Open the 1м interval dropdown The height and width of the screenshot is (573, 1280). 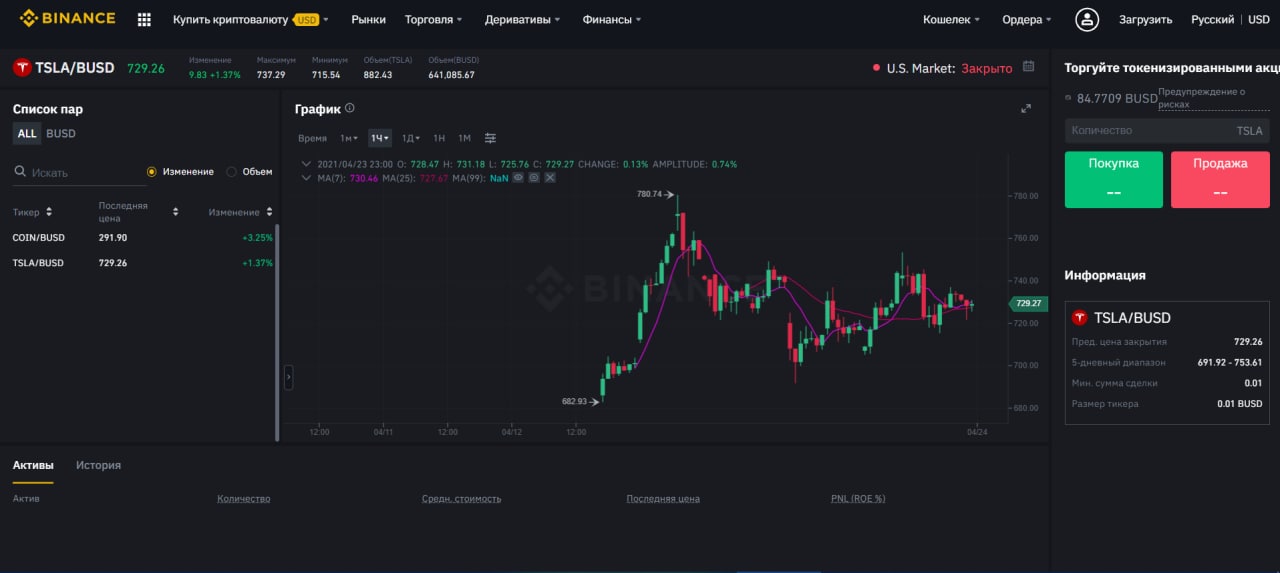349,138
